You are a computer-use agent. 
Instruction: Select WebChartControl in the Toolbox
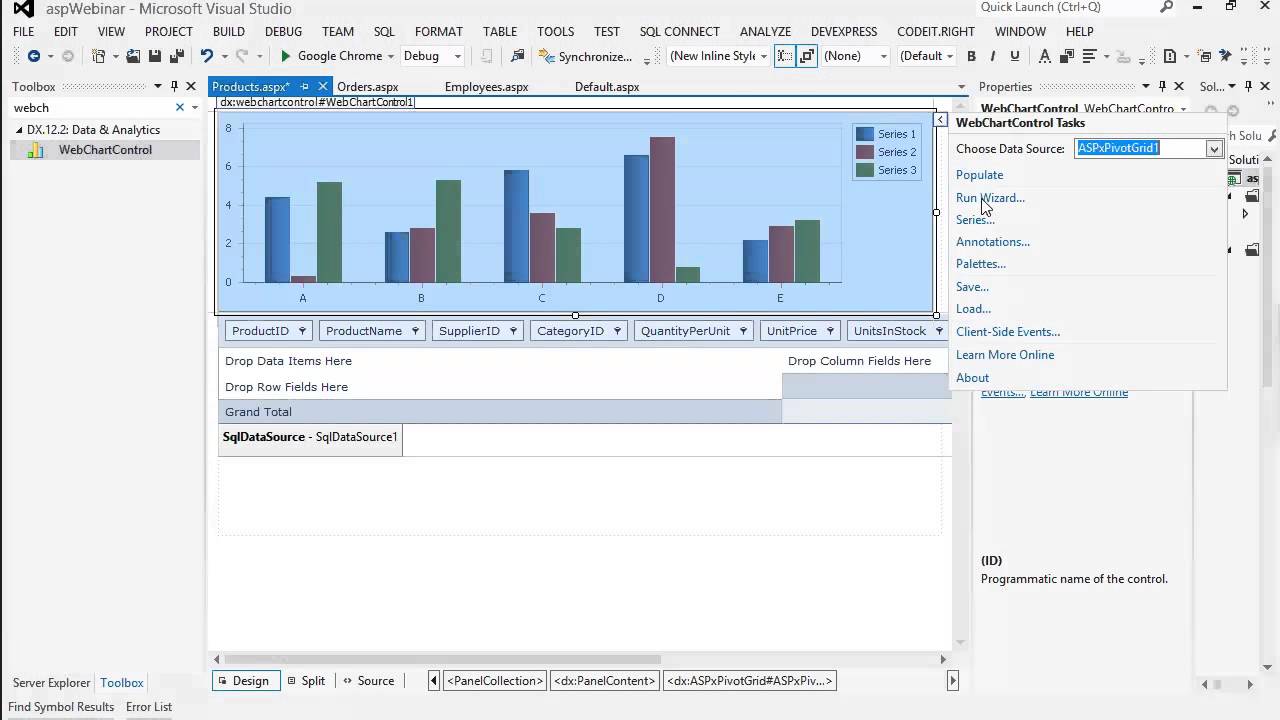coord(105,150)
